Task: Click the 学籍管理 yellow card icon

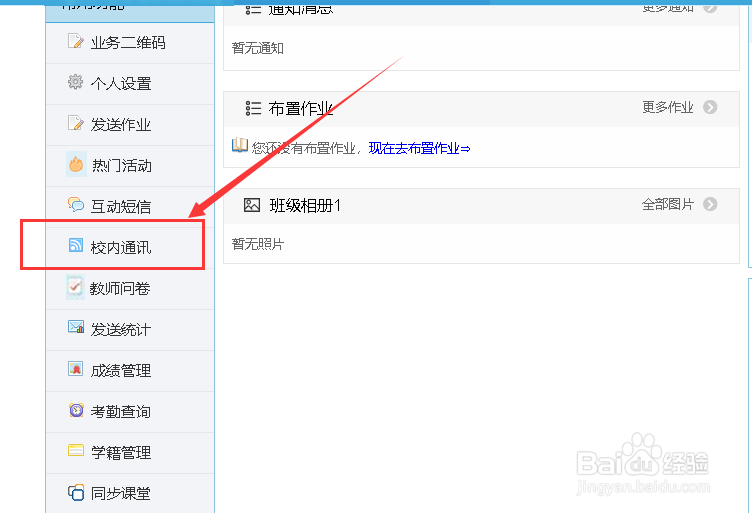Action: click(76, 451)
